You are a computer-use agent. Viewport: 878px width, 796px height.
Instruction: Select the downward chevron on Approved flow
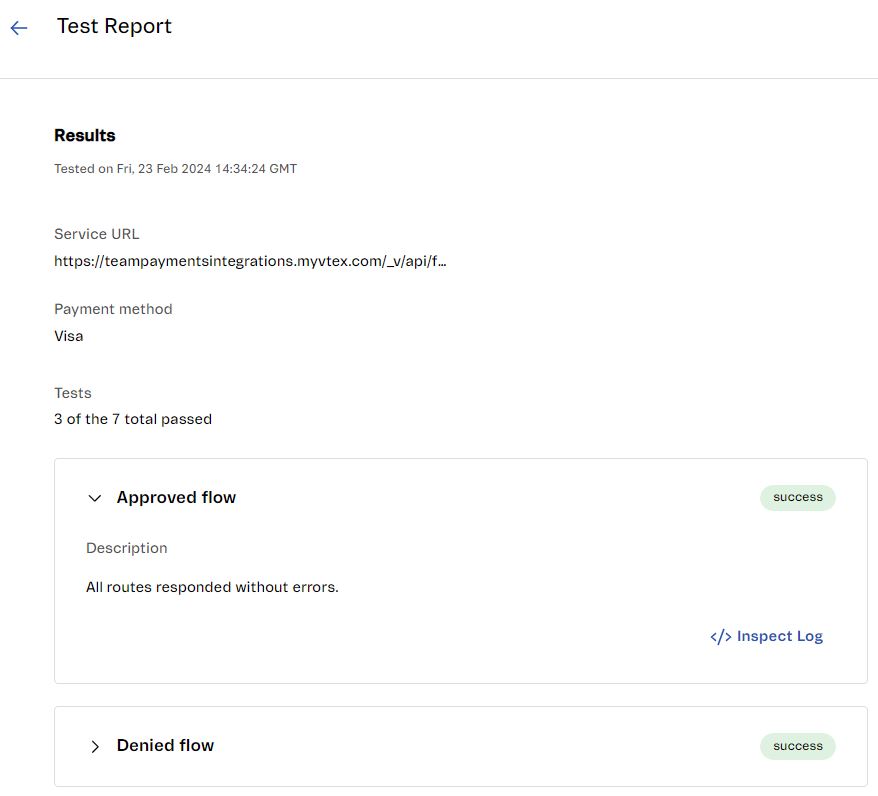click(94, 498)
